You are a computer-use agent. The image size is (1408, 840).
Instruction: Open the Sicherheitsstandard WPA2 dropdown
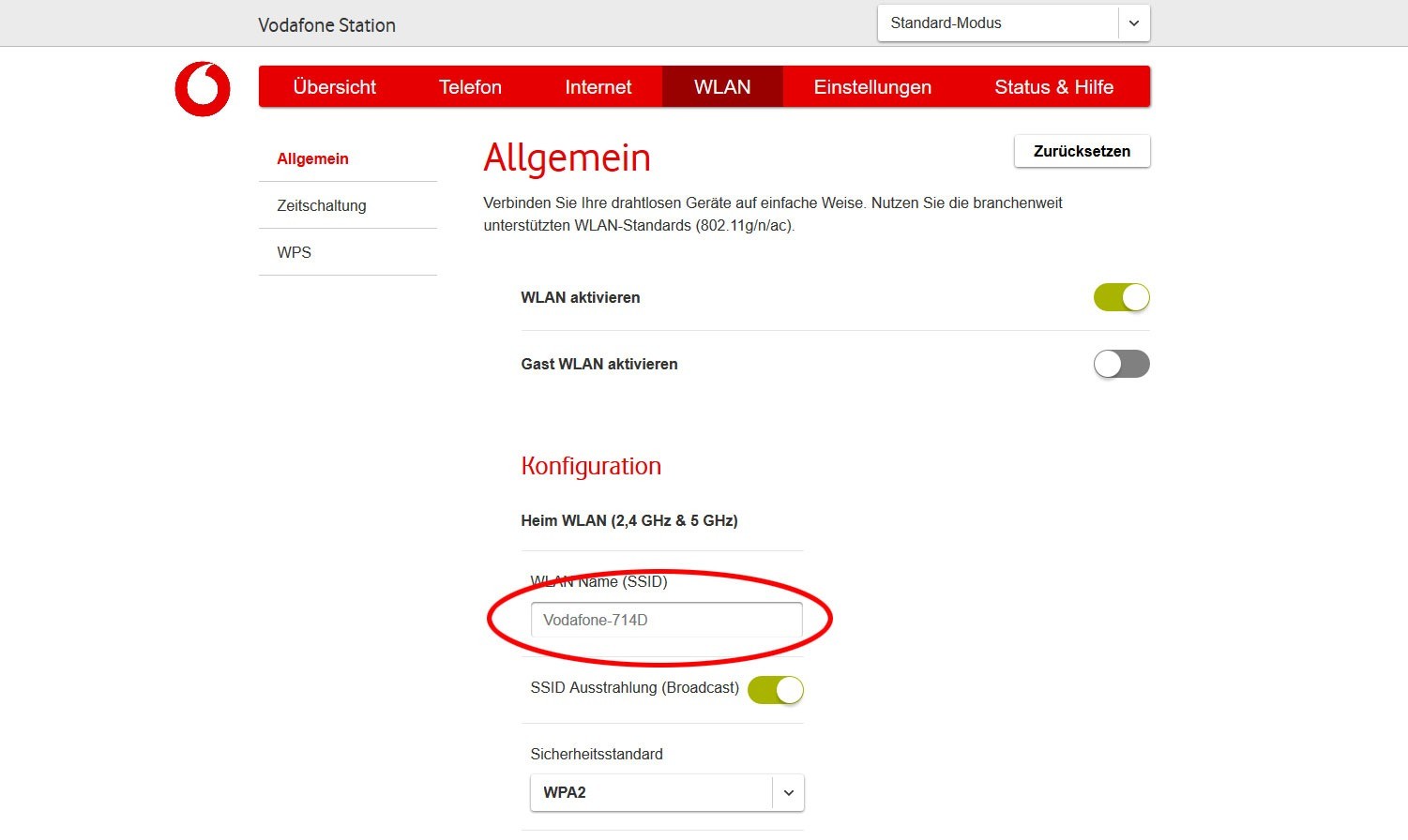667,792
